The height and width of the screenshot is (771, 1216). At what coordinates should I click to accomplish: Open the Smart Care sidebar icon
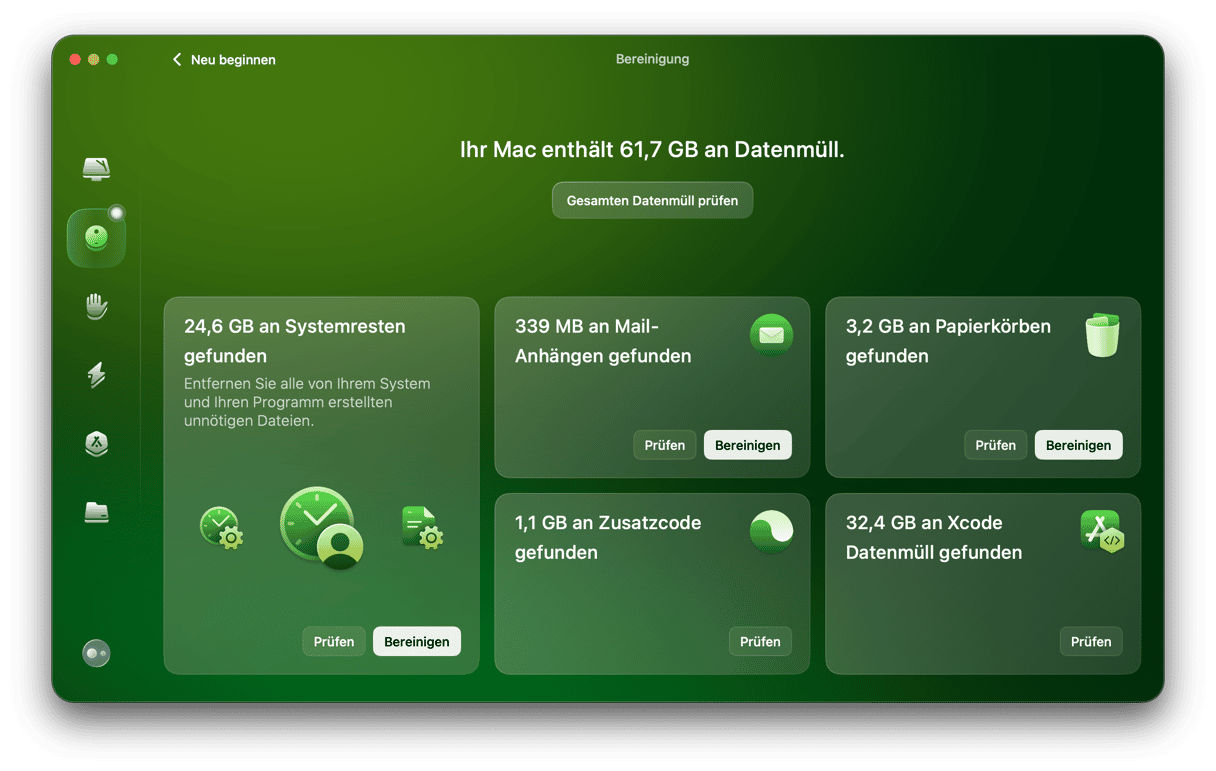tap(96, 168)
